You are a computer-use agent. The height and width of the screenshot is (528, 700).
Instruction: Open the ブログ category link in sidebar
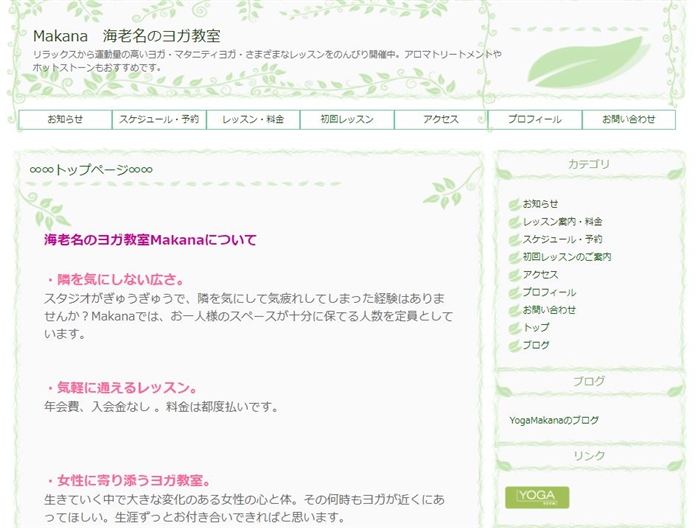point(536,345)
